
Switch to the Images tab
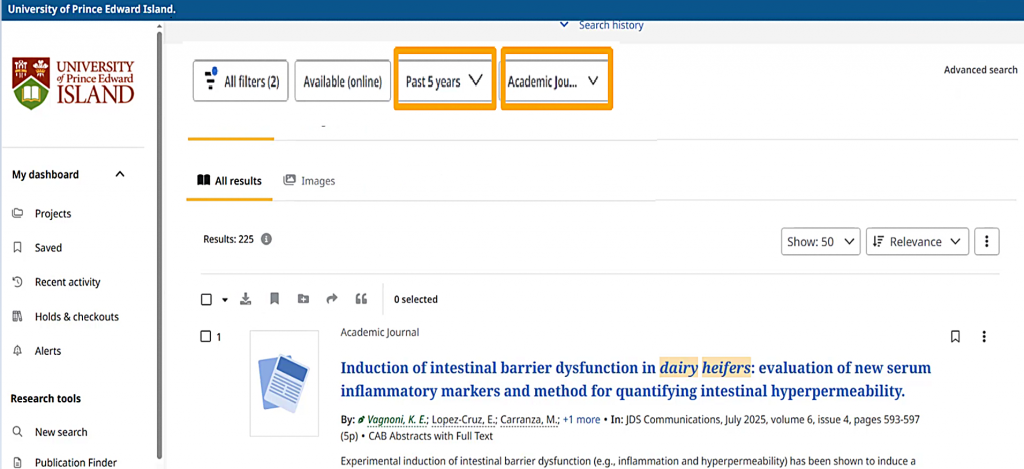pyautogui.click(x=309, y=181)
